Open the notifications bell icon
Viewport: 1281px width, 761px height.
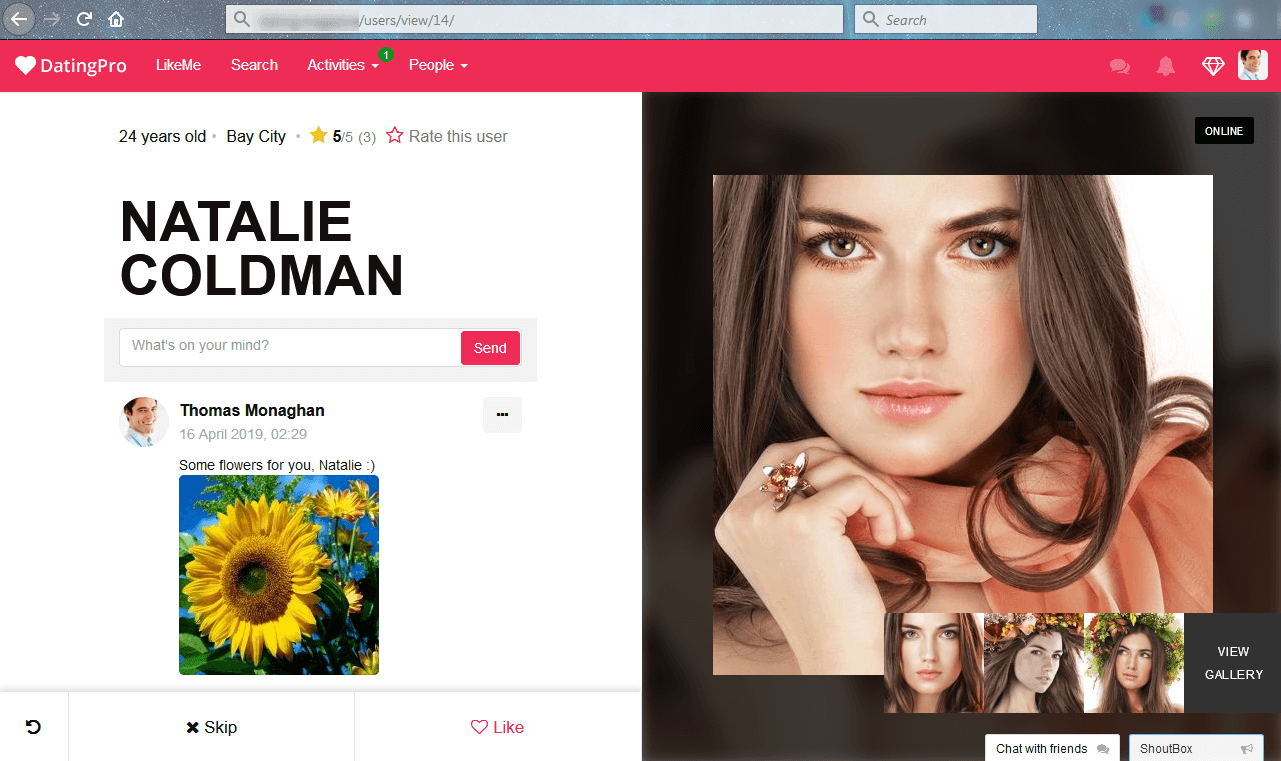[x=1166, y=66]
